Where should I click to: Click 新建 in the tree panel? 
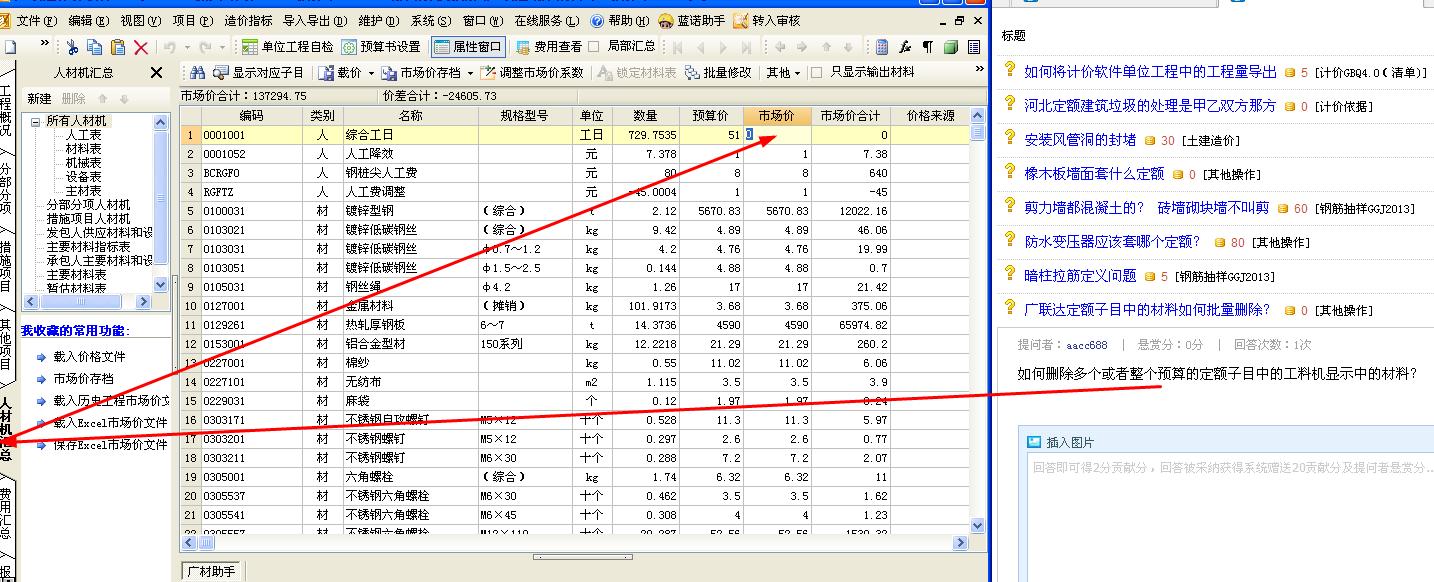click(x=39, y=99)
